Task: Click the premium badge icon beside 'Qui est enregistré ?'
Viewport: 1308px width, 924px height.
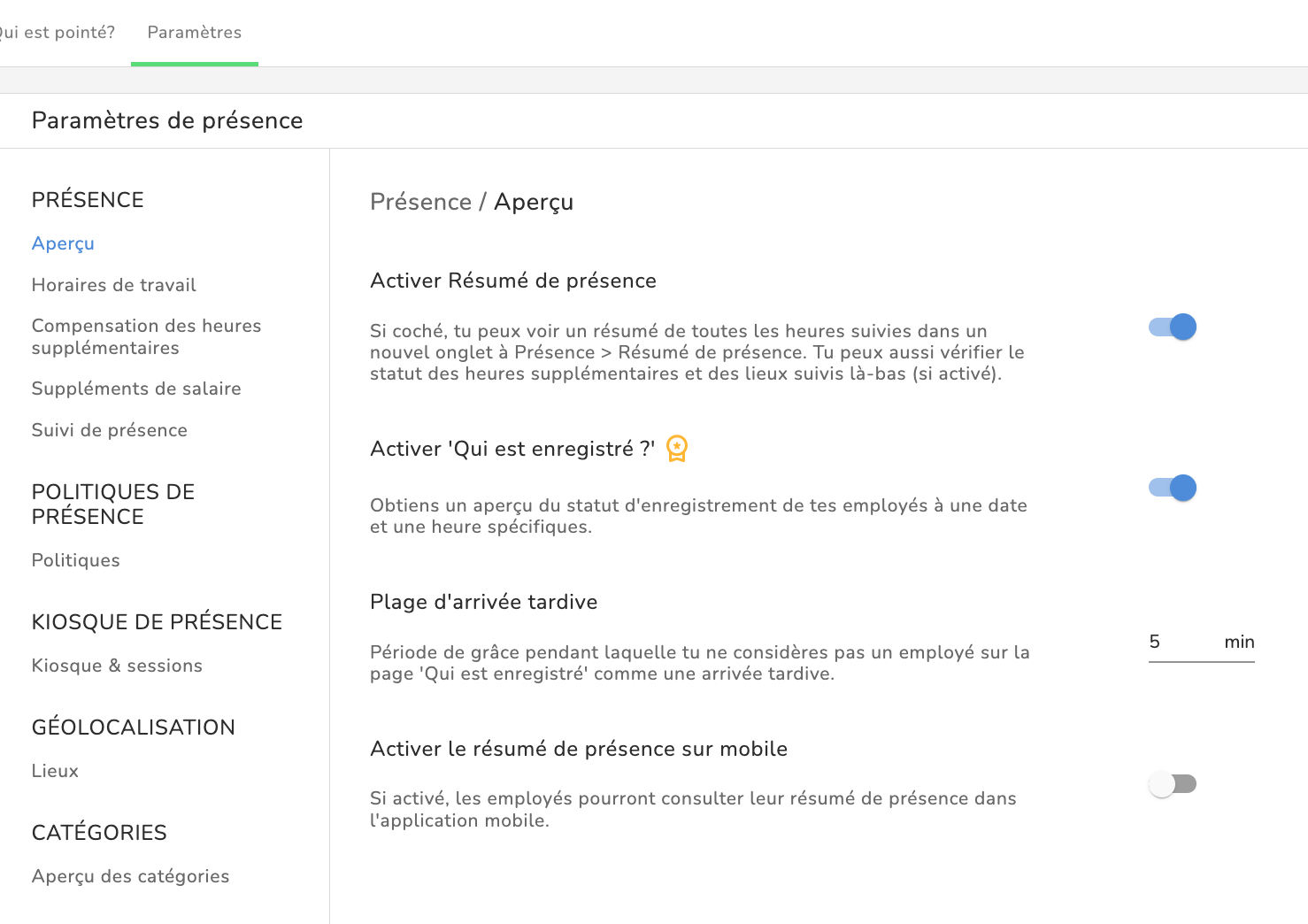Action: pos(677,449)
